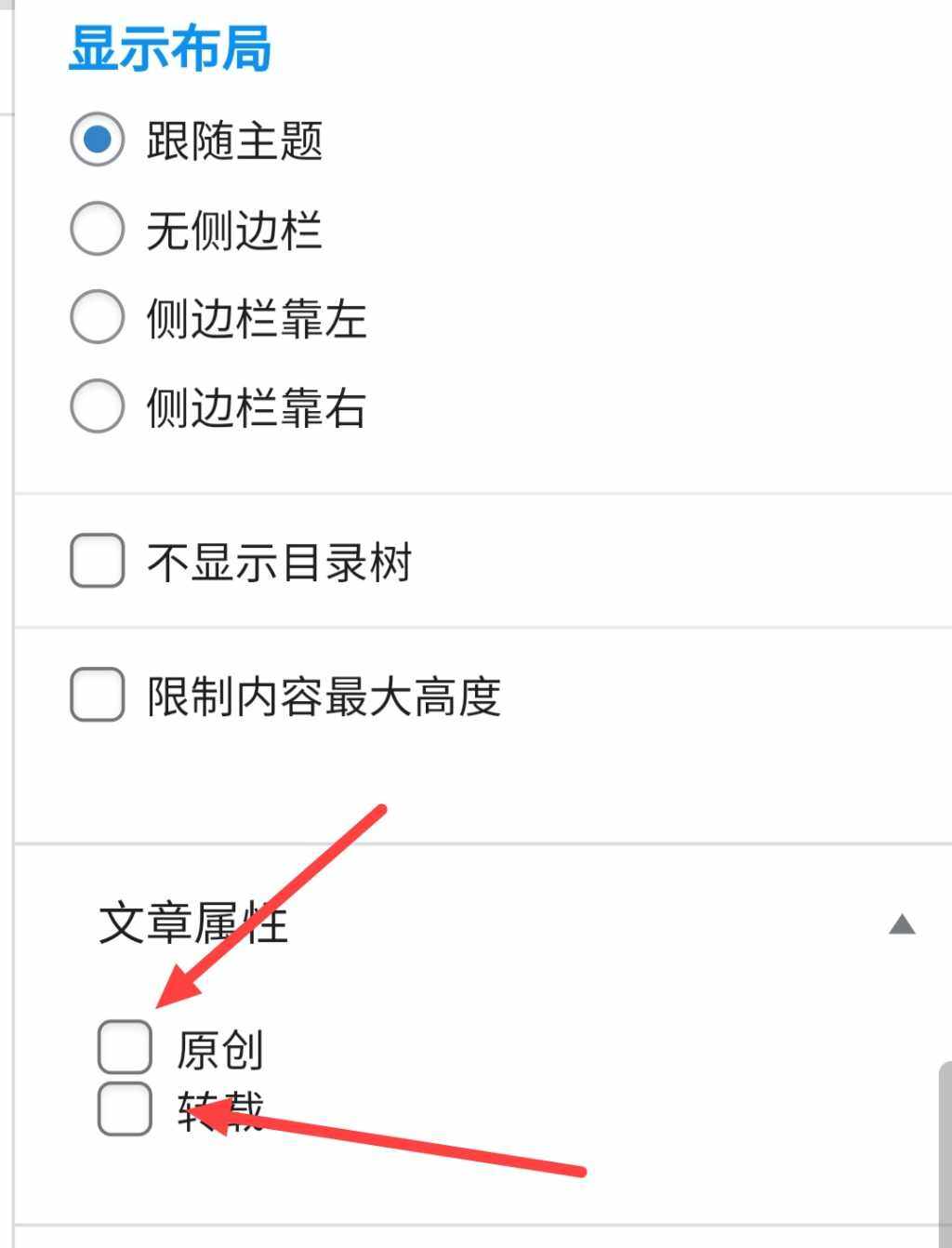This screenshot has width=952, height=1248.
Task: Check the 原创 checkbox box
Action: point(125,1047)
